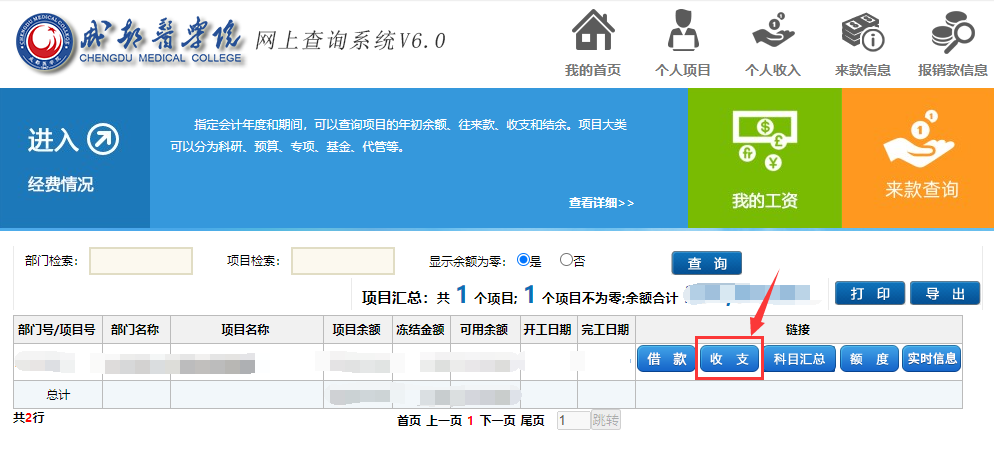Select 是 radio for showing zero balance

523,260
